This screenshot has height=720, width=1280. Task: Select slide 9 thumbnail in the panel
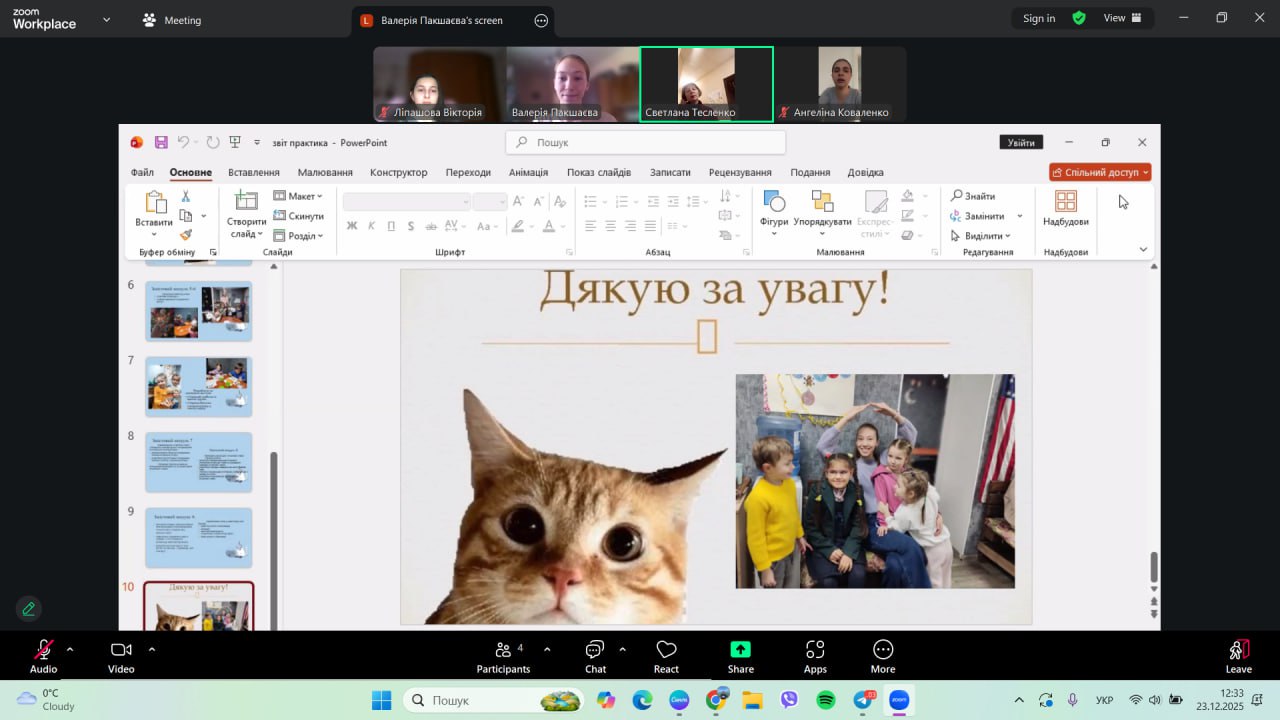199,537
